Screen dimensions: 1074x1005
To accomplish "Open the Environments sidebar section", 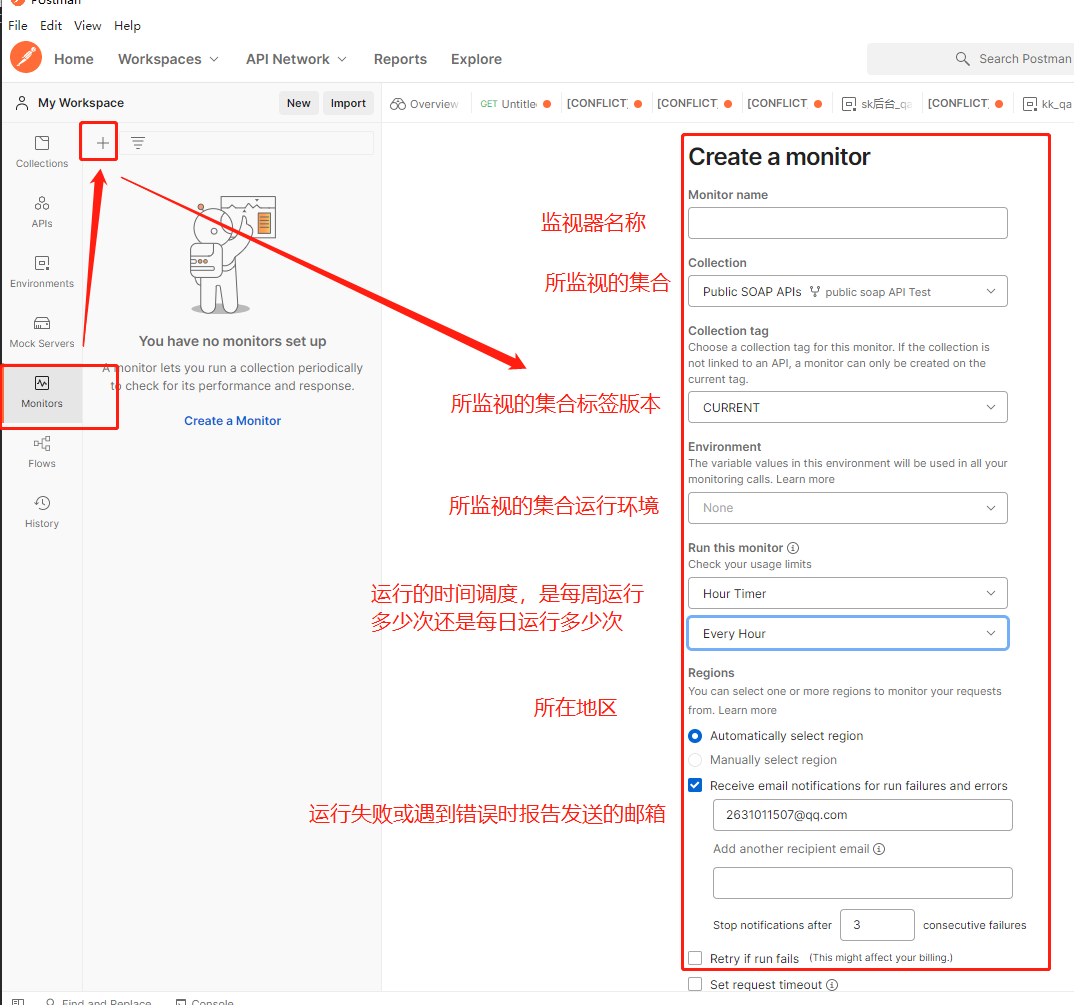I will click(42, 272).
